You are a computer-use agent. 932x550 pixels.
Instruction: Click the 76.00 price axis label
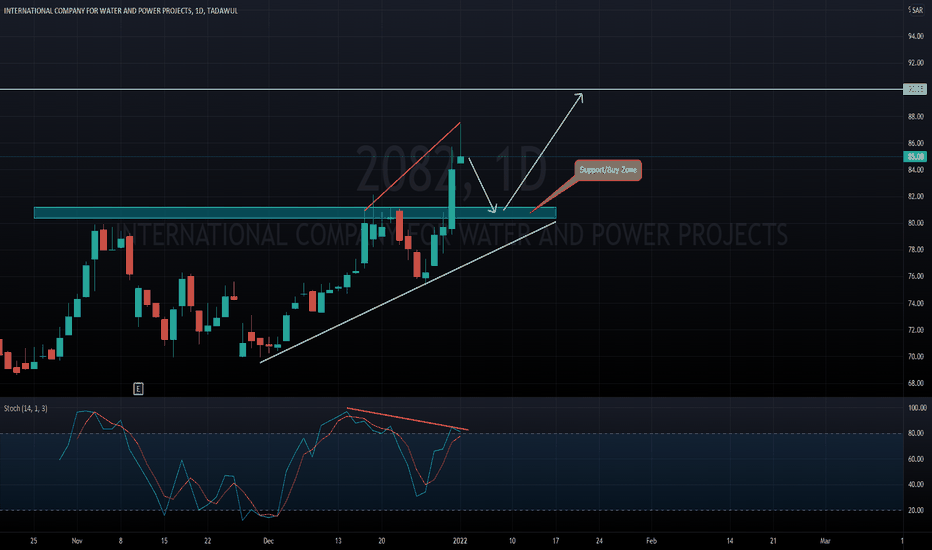(x=916, y=276)
